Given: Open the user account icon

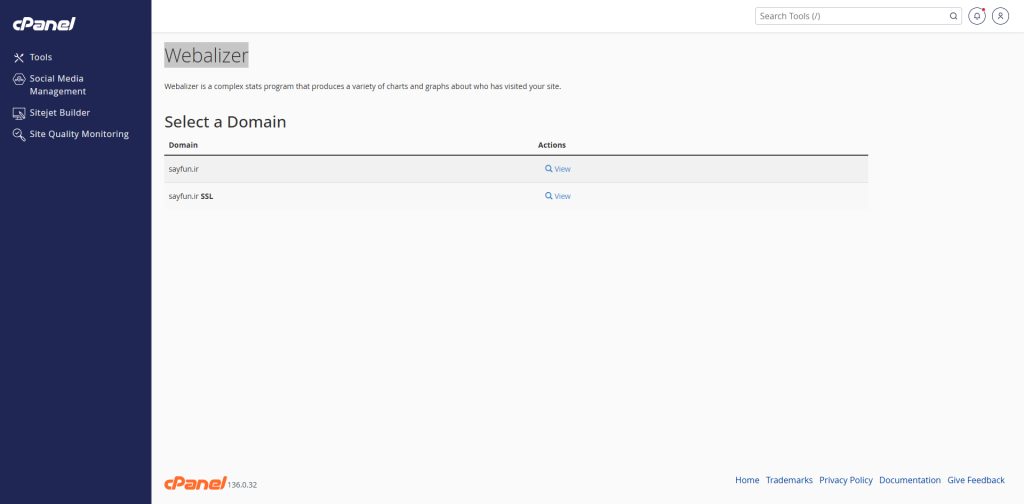Looking at the screenshot, I should coord(1000,16).
